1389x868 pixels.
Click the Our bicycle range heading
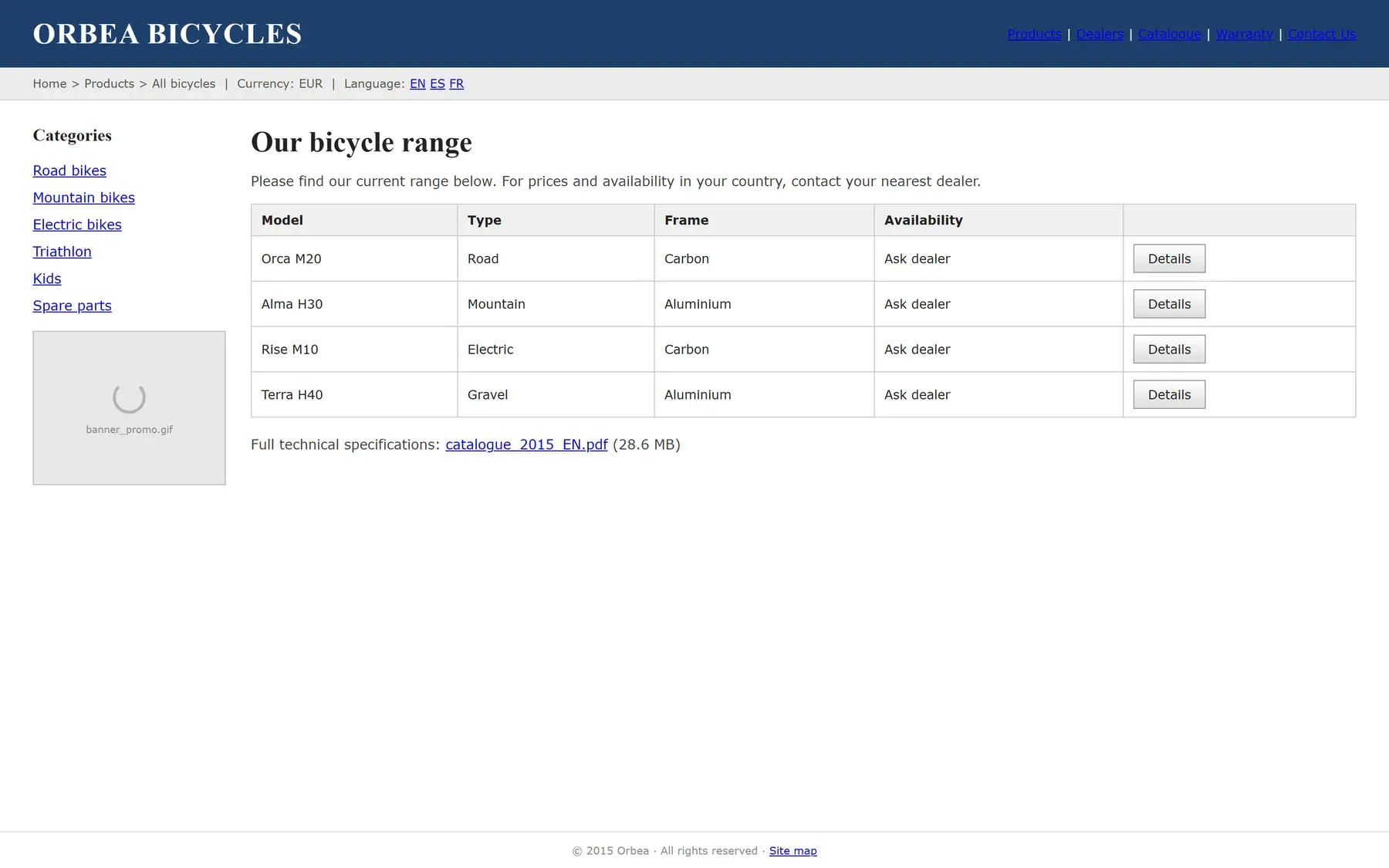[x=361, y=143]
